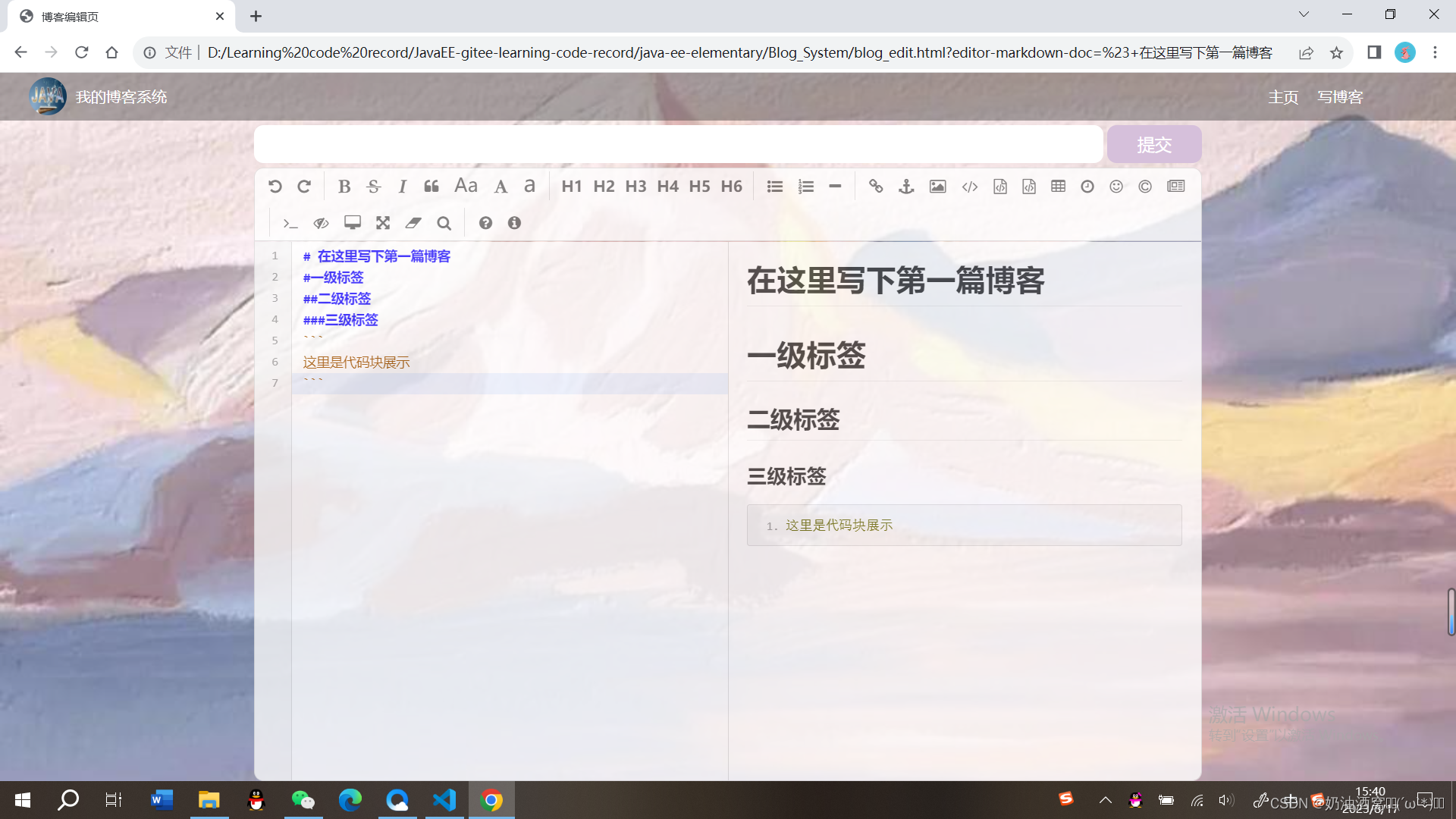The height and width of the screenshot is (819, 1456).
Task: Click the redo icon in editor toolbar
Action: click(x=304, y=187)
